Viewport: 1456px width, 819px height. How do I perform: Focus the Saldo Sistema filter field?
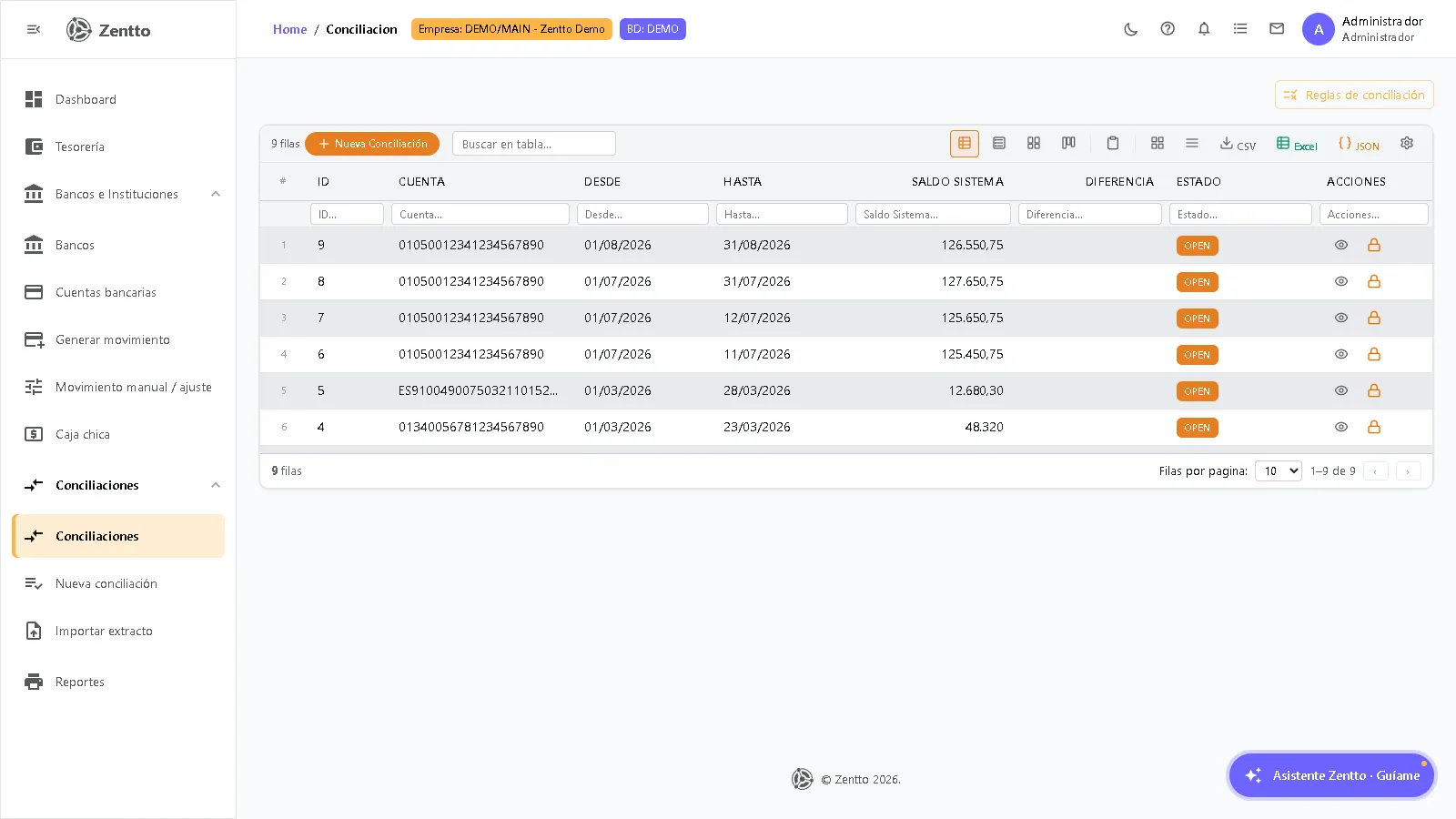pos(933,214)
